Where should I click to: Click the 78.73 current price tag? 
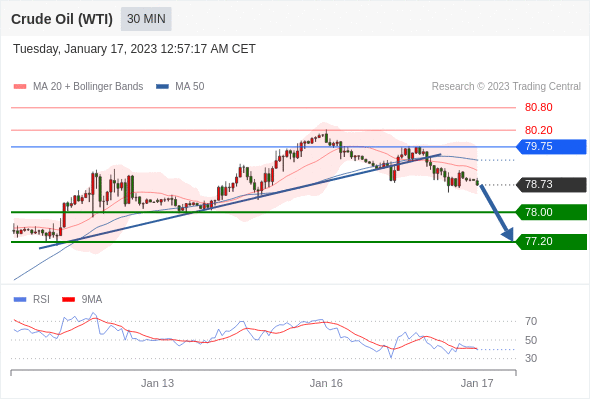tap(551, 184)
